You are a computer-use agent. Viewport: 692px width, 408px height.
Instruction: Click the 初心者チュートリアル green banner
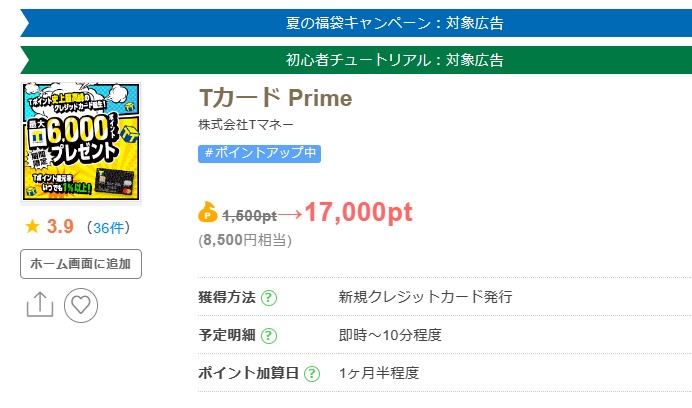(356, 60)
